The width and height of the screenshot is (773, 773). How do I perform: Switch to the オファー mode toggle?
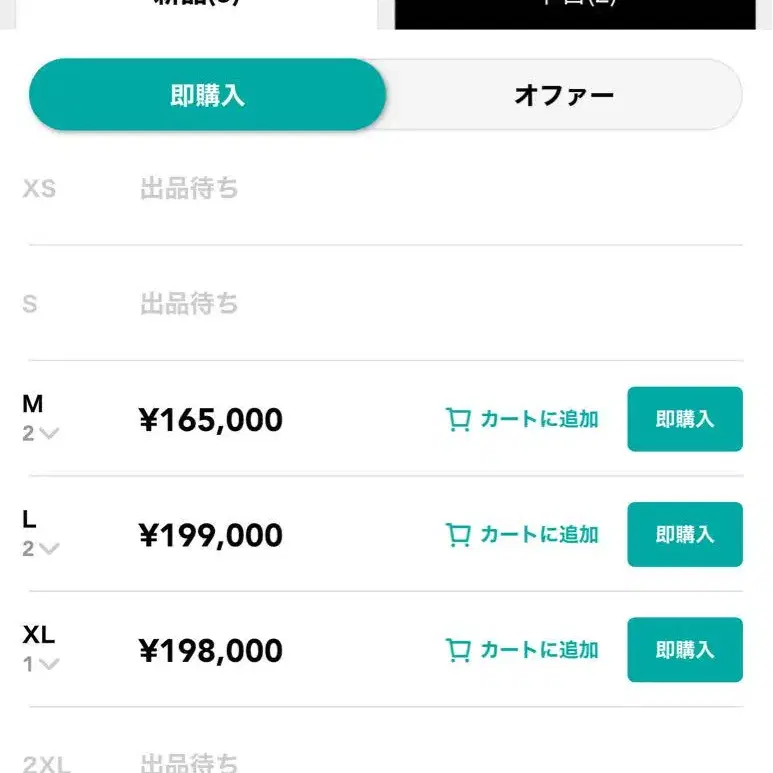click(563, 95)
